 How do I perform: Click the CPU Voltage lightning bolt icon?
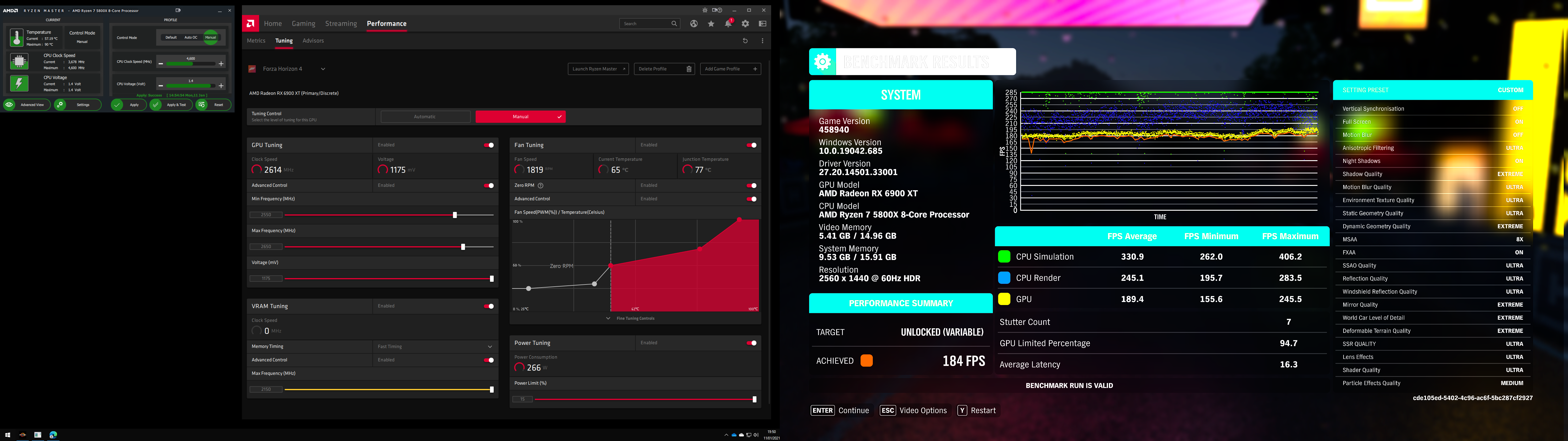19,83
